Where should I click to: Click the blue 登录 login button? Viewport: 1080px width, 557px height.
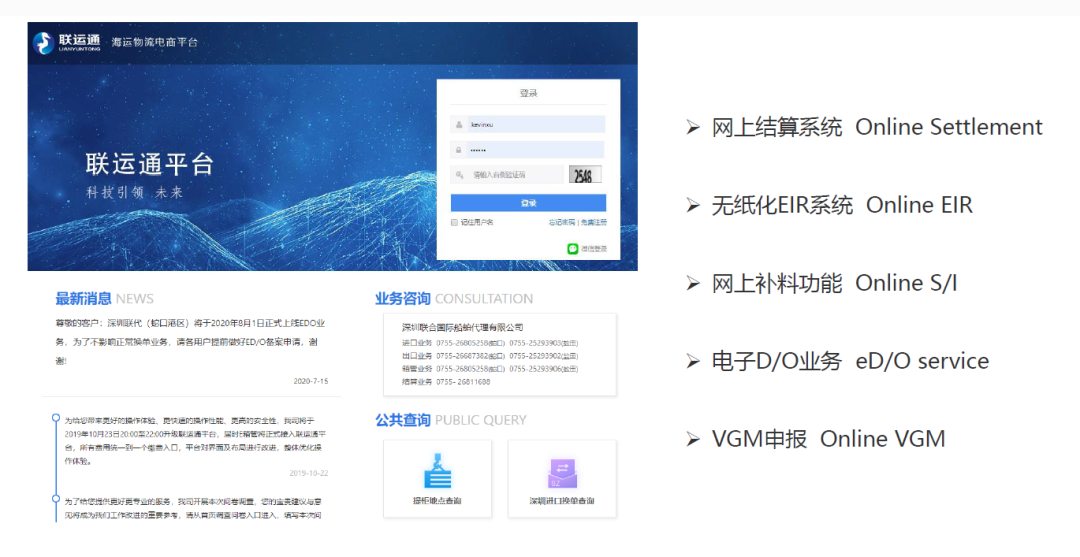[x=528, y=203]
